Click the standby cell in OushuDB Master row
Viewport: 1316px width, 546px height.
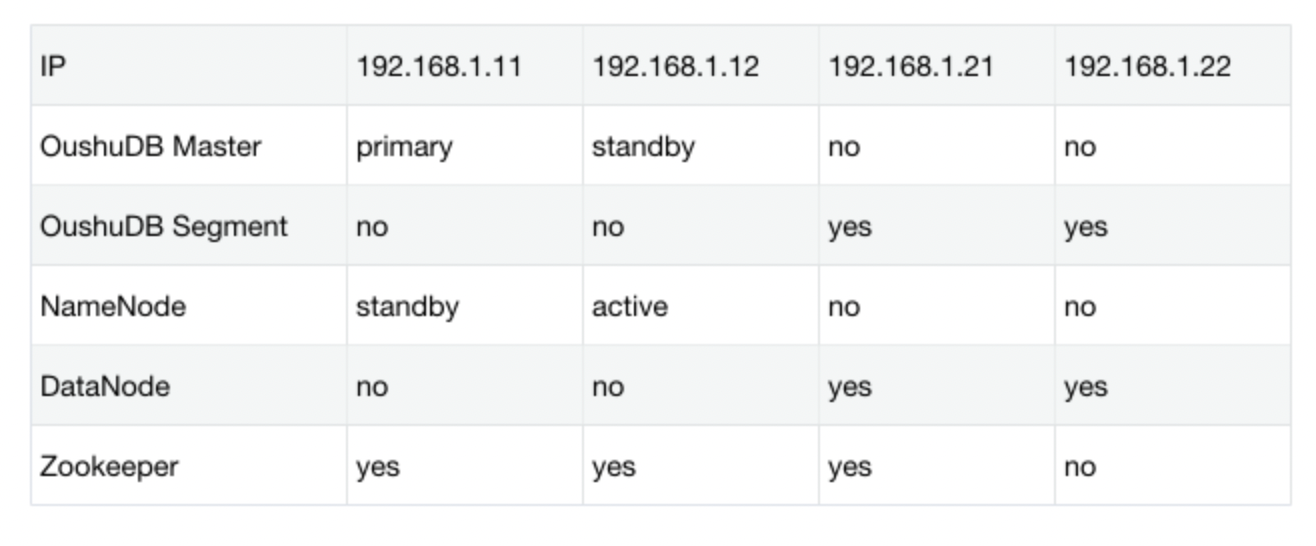(x=643, y=147)
